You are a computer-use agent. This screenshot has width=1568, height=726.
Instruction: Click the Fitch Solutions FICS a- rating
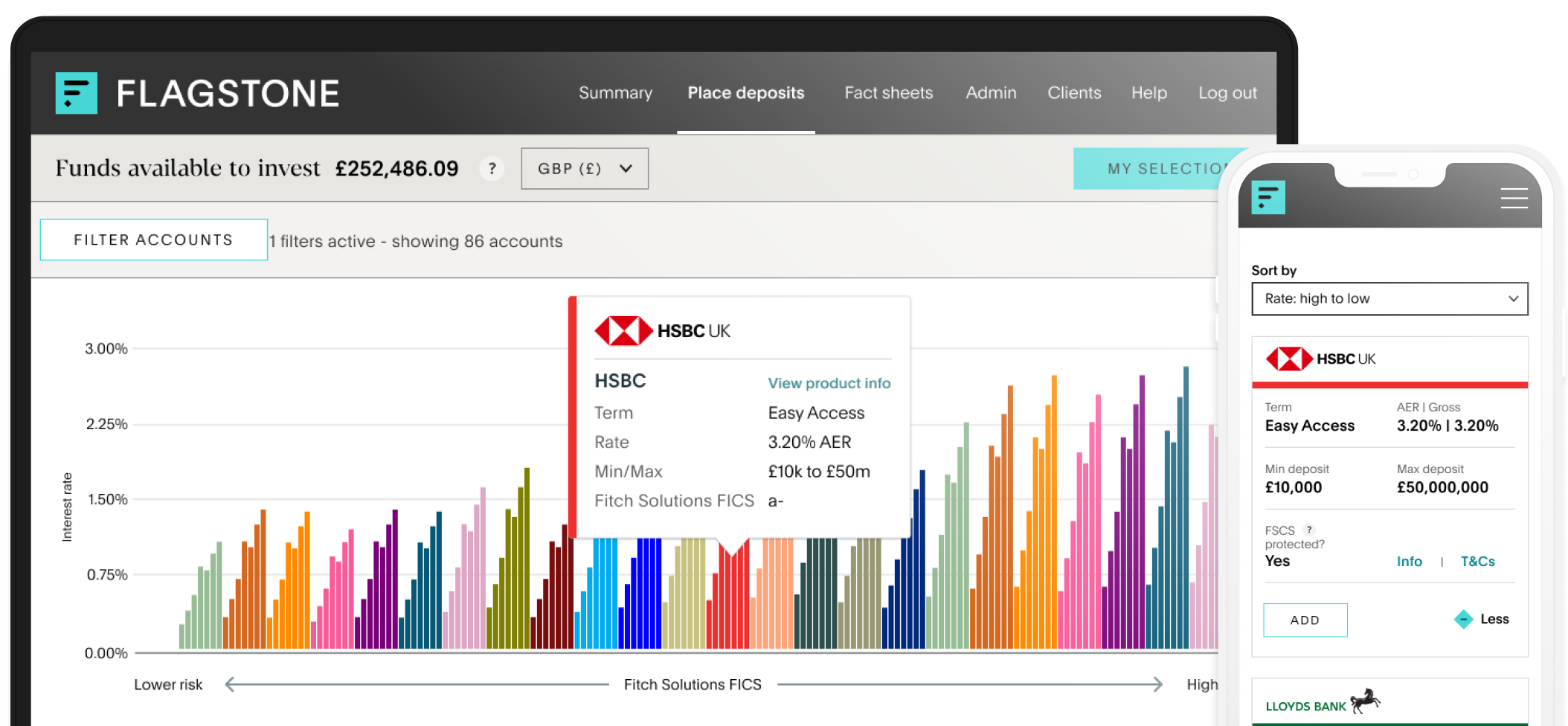(x=776, y=501)
